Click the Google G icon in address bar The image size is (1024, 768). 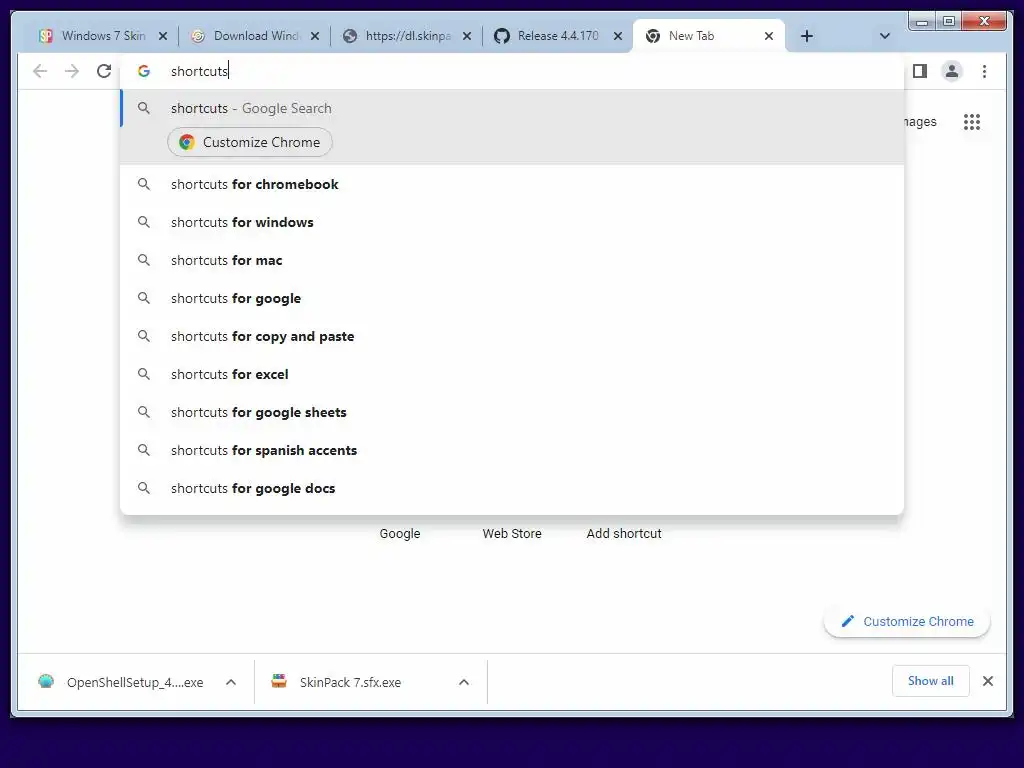pos(144,71)
